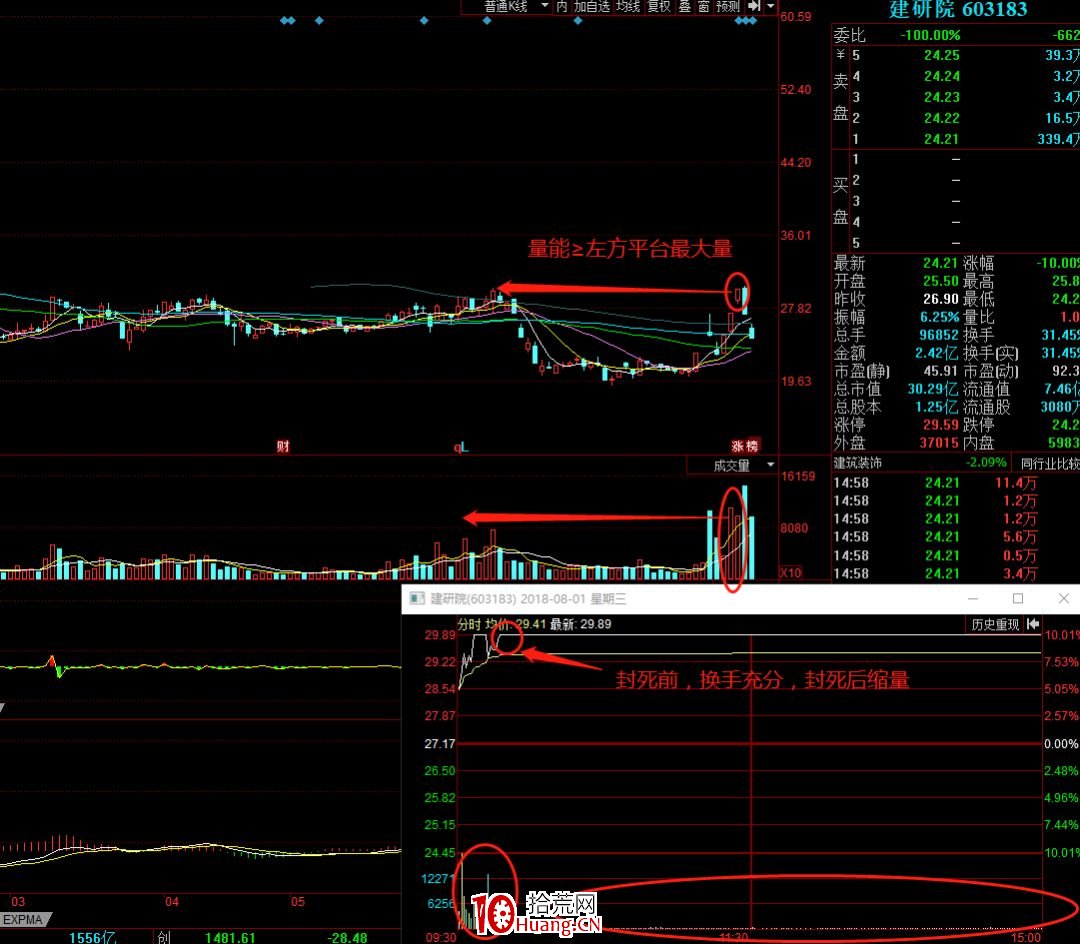The width and height of the screenshot is (1080, 944).
Task: Click the 历史重现 replay button in popup
Action: pos(995,625)
